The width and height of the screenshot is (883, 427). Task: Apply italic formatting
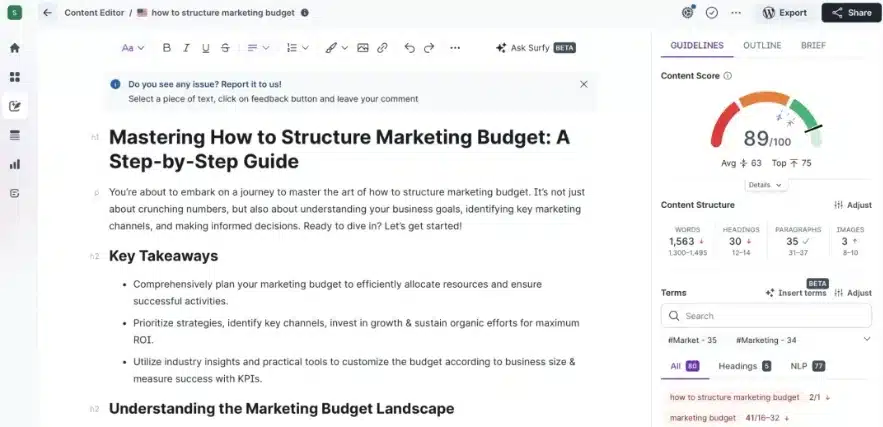point(186,48)
